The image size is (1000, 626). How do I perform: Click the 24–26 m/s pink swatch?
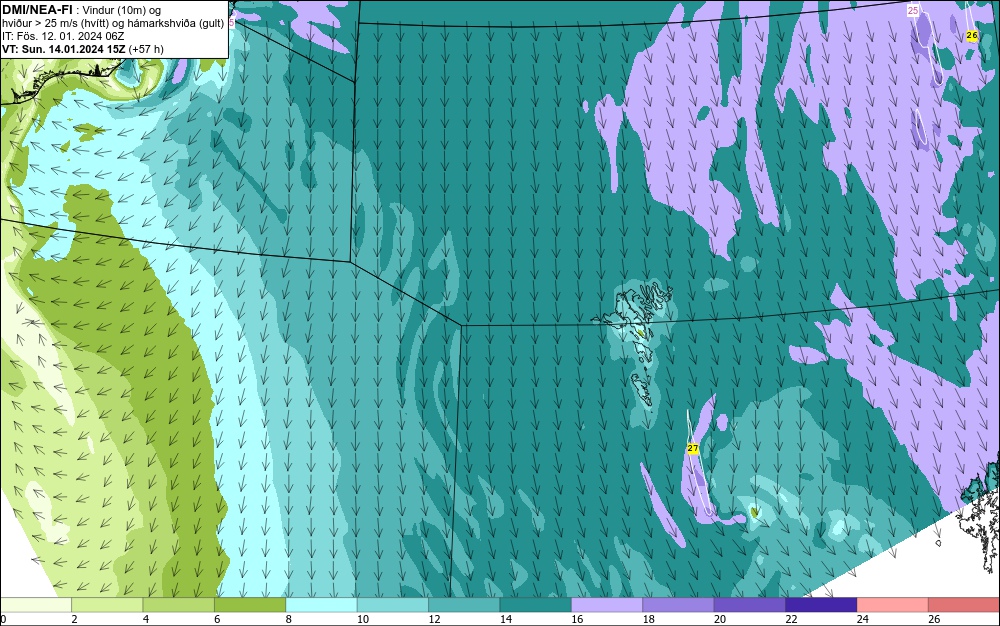[x=893, y=605]
